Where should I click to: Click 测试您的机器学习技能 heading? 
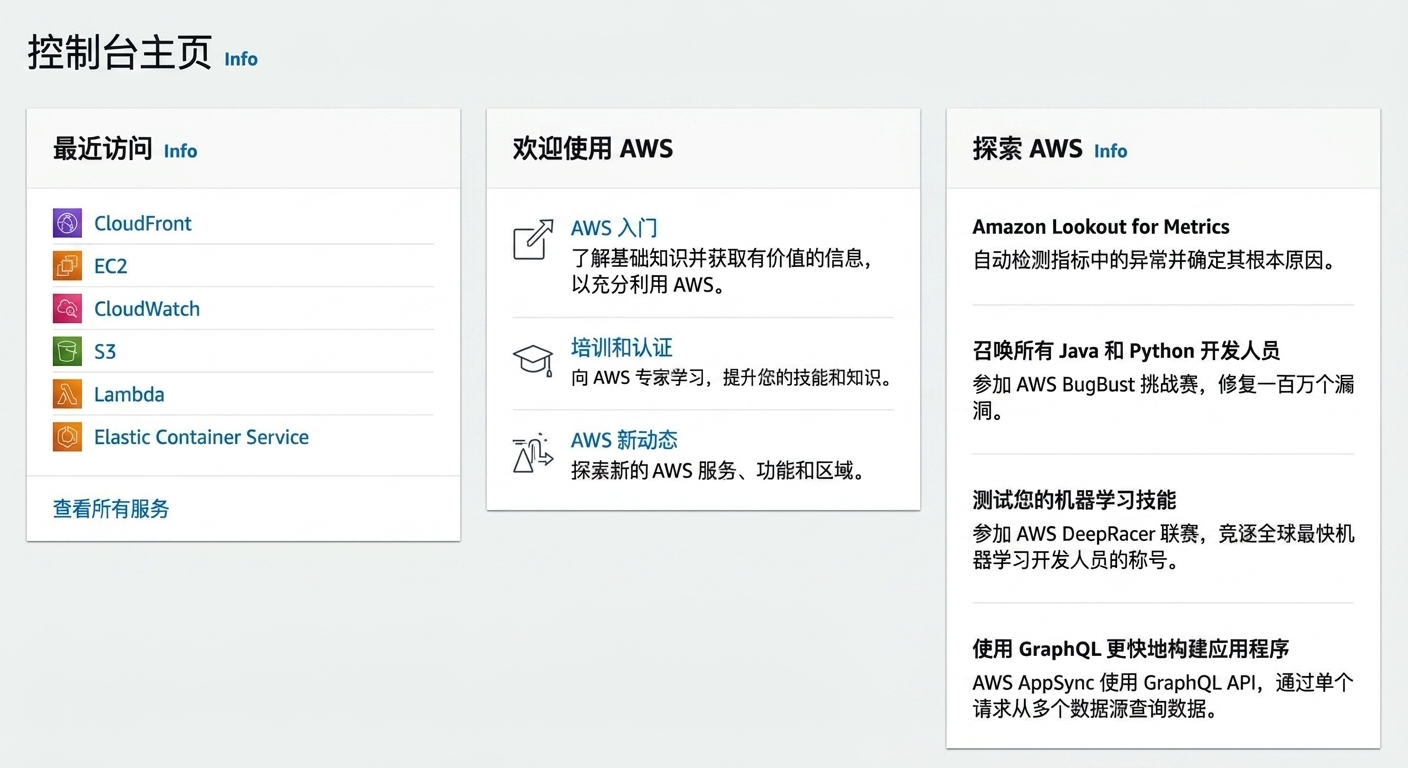pyautogui.click(x=1074, y=500)
